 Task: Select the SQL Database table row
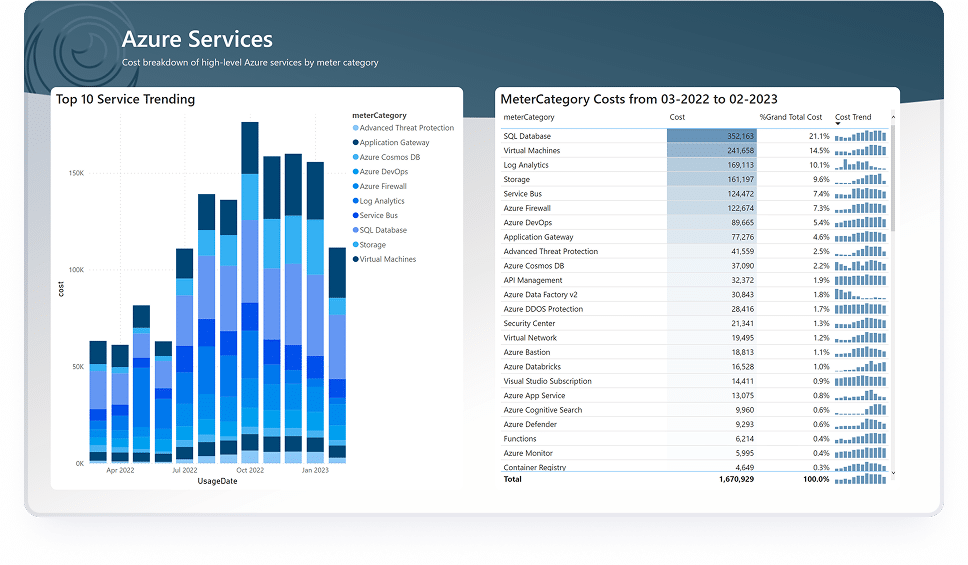[695, 136]
